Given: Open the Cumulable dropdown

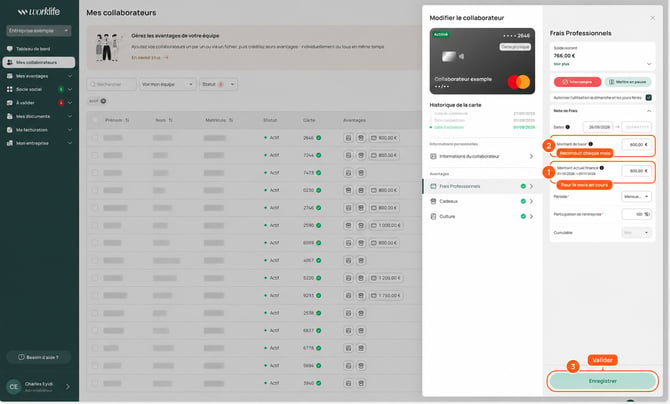Looking at the screenshot, I should pyautogui.click(x=636, y=233).
